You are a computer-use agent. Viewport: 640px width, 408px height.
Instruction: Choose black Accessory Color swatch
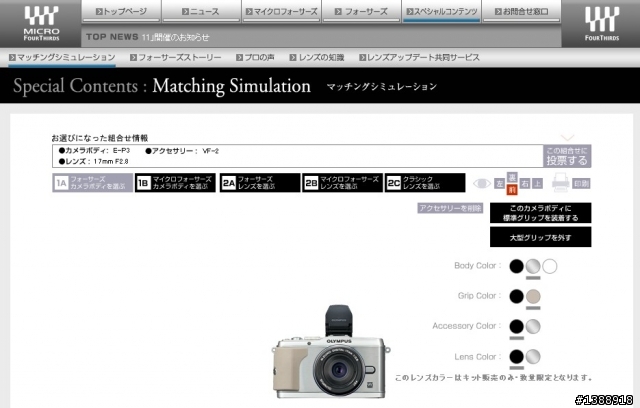tap(516, 327)
